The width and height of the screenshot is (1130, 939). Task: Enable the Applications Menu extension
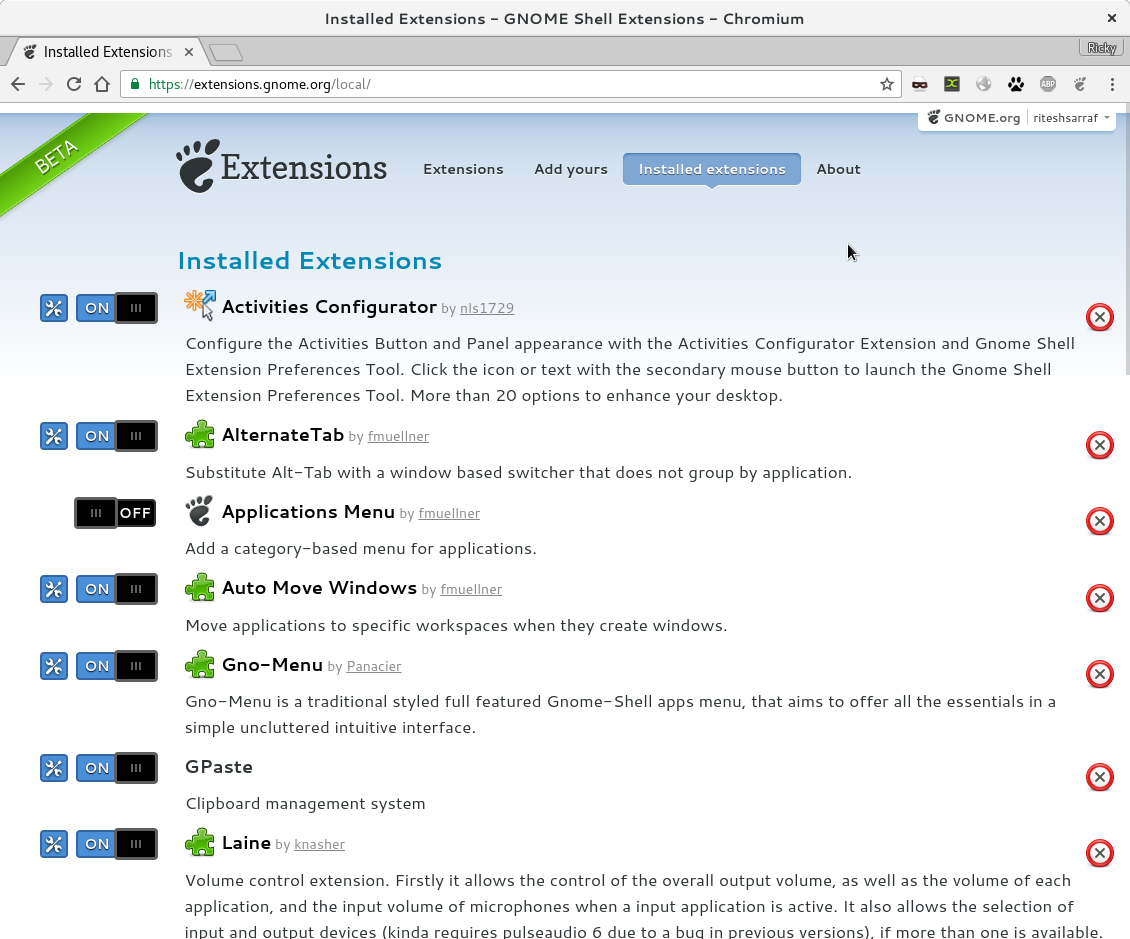(115, 513)
